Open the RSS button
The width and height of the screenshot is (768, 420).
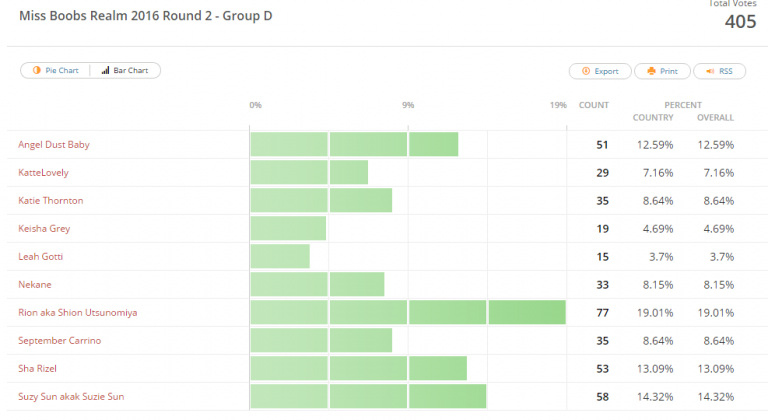point(720,71)
